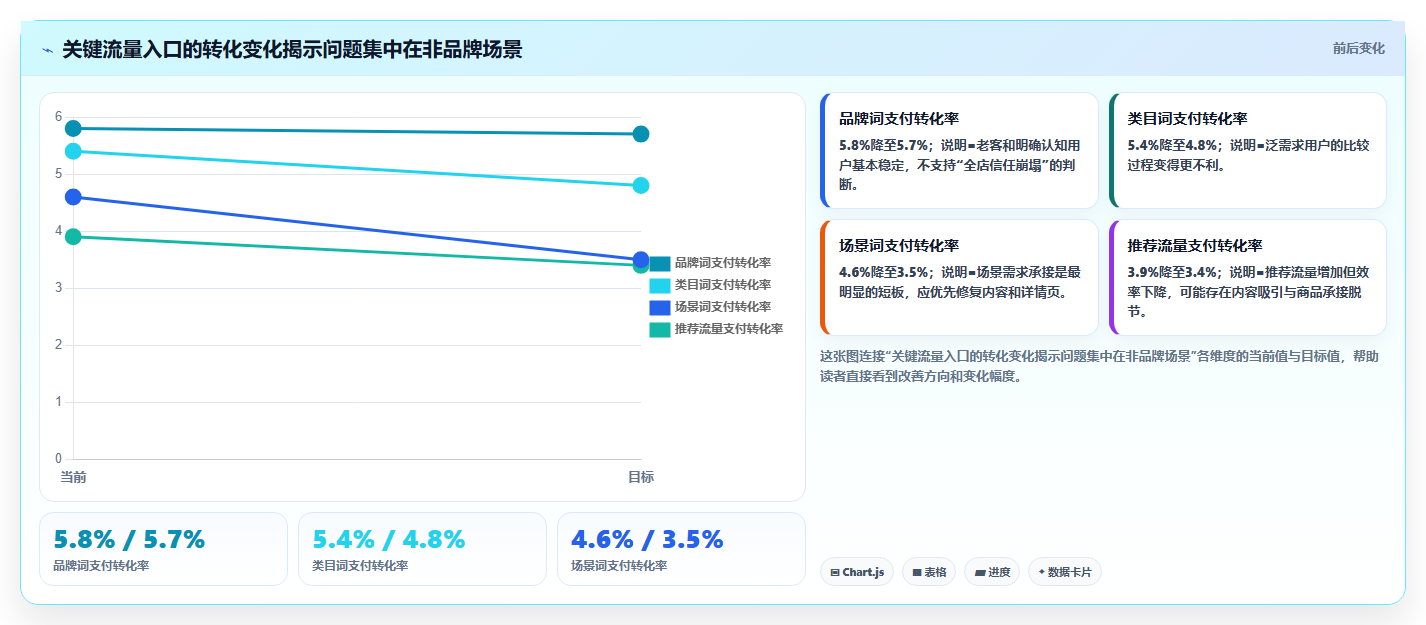Click legend text 品牌词支付转化率
1426x625 pixels.
point(723,263)
